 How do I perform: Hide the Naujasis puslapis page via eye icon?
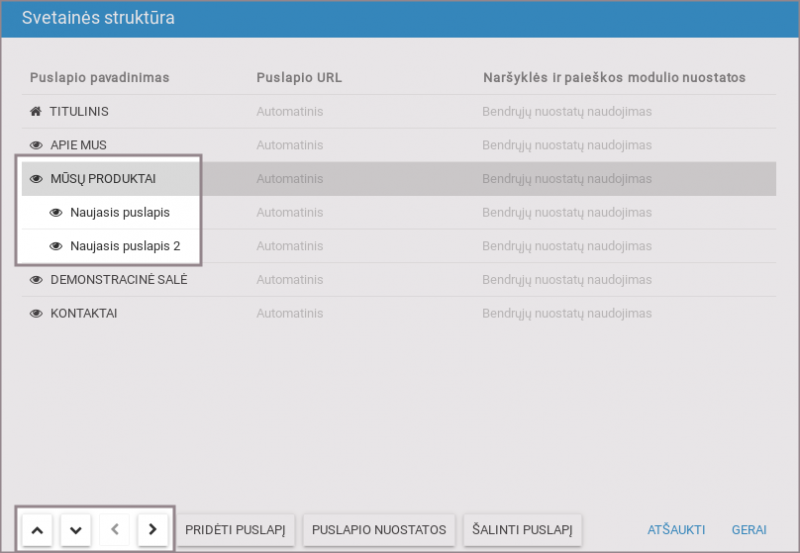56,213
